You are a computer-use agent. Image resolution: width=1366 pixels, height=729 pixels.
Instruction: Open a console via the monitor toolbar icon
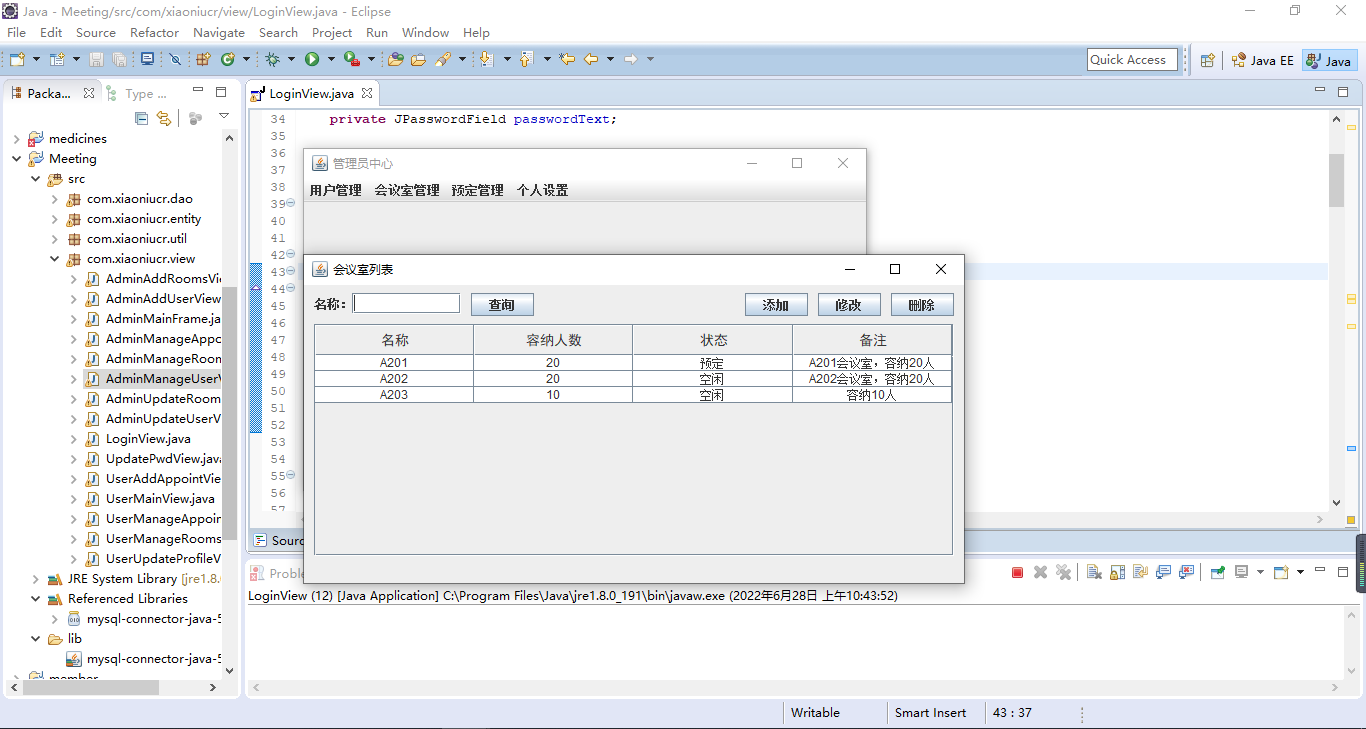tap(147, 59)
